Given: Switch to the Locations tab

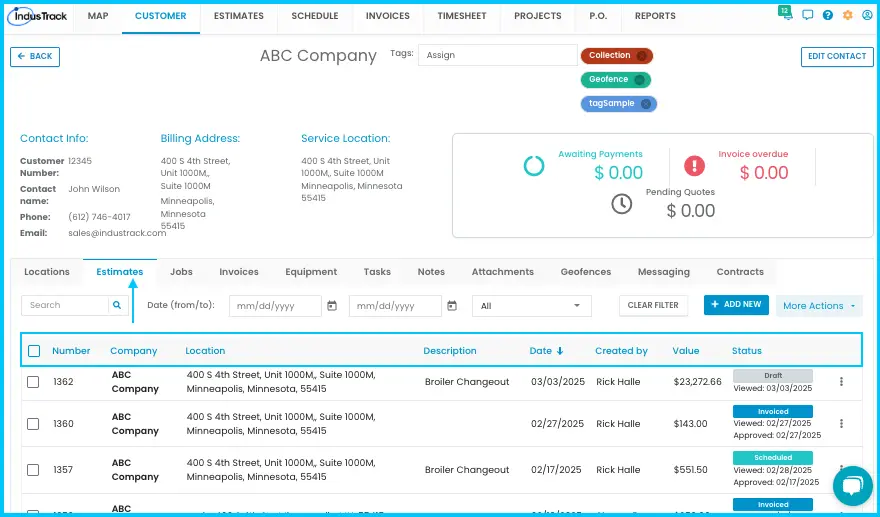Looking at the screenshot, I should point(47,272).
